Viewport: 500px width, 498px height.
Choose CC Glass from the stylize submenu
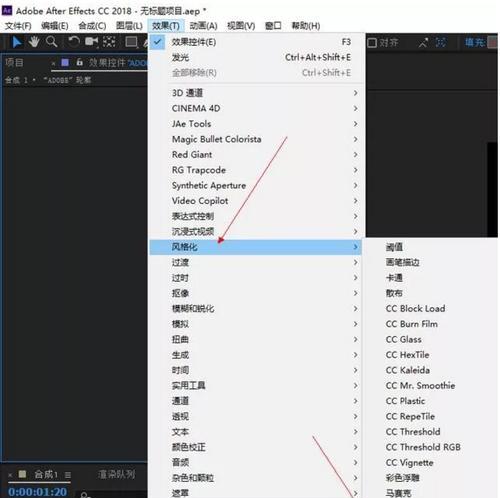pyautogui.click(x=404, y=339)
